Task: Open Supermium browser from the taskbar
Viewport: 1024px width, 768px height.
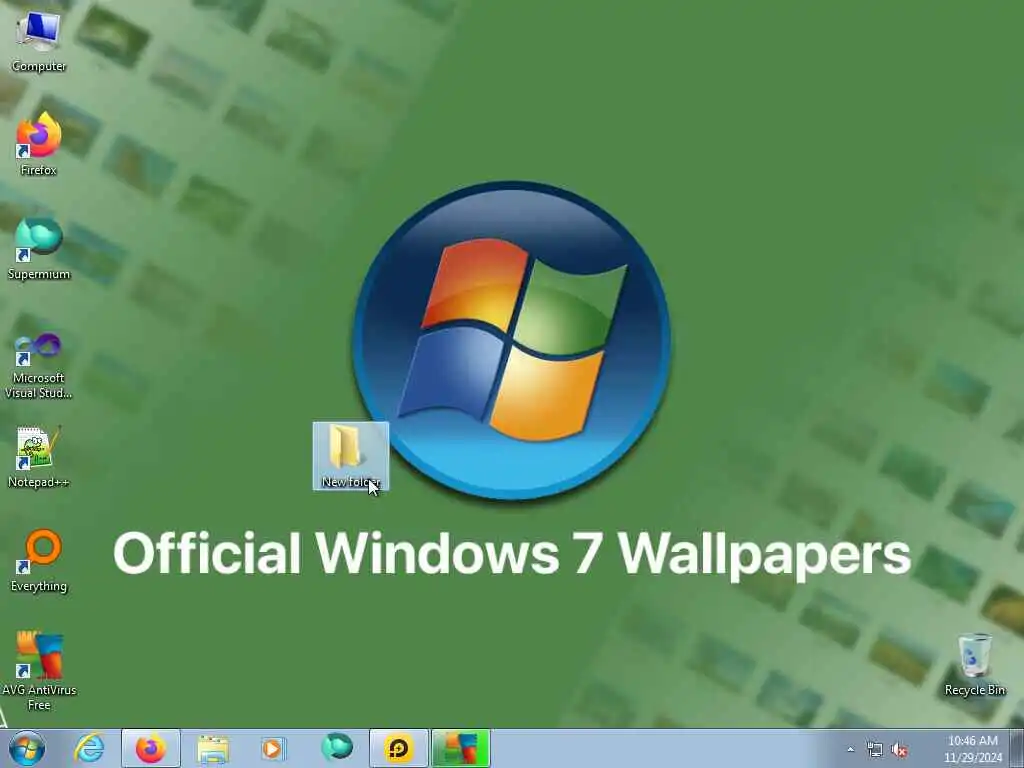Action: coord(336,748)
